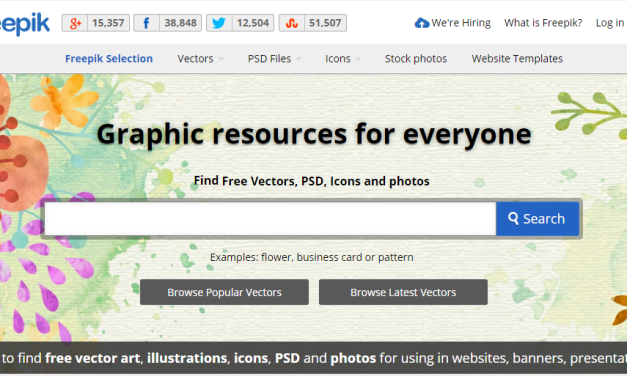Image resolution: width=627 pixels, height=376 pixels.
Task: Click the Graphic resources for everyone heading
Action: click(314, 134)
